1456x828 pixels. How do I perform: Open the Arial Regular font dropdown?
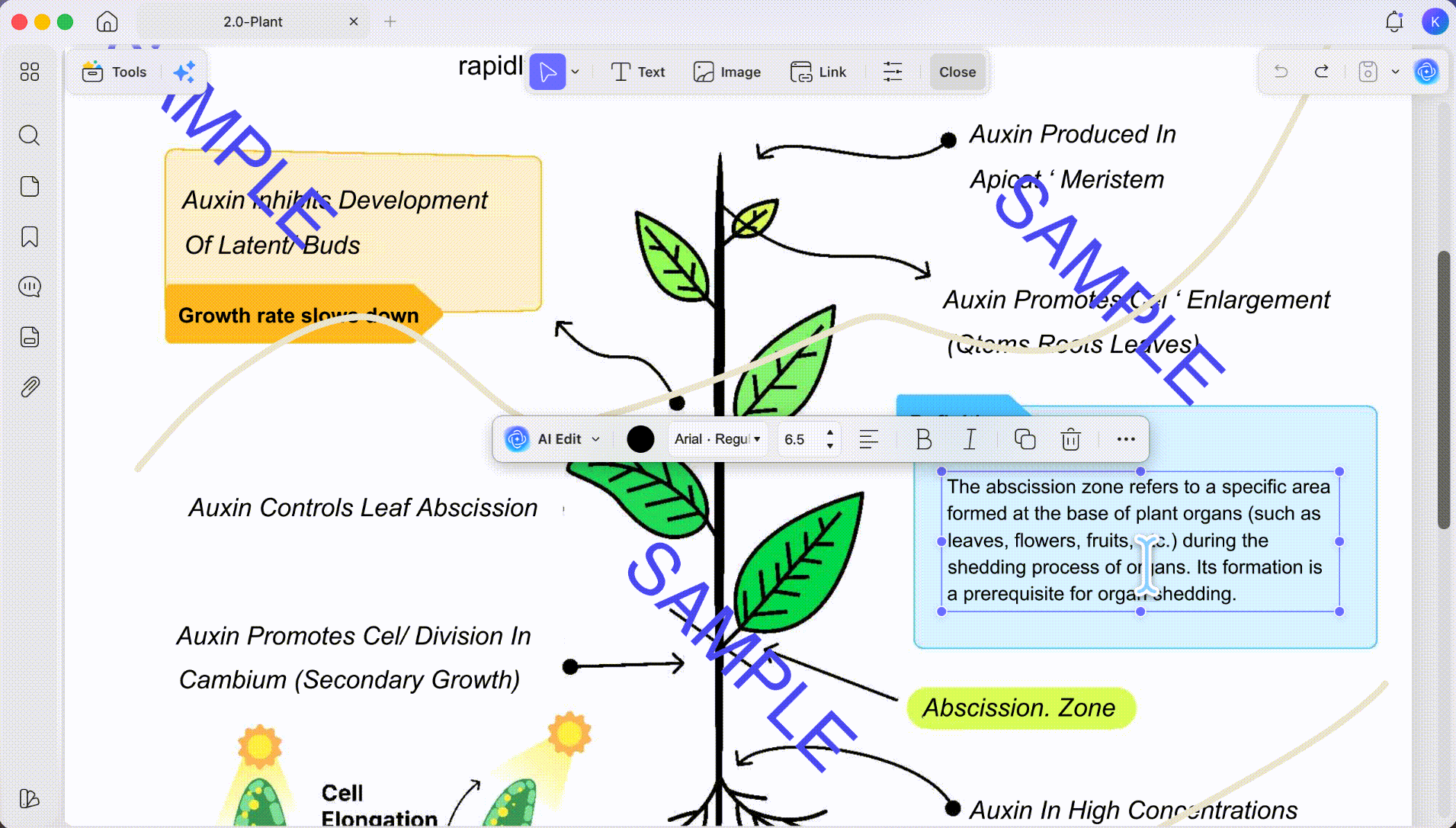point(717,439)
